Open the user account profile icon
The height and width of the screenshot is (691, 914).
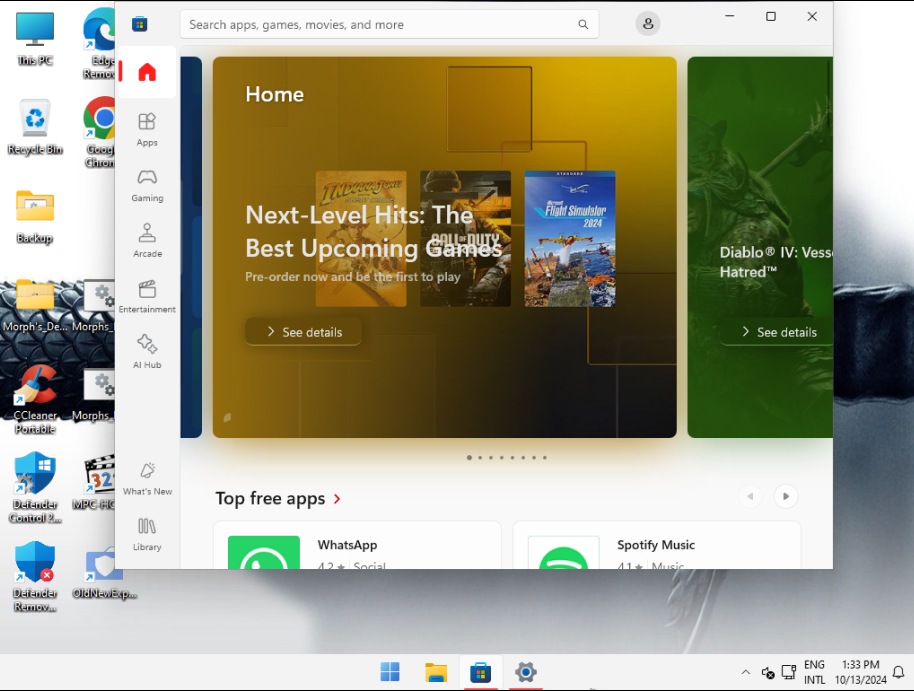tap(648, 24)
